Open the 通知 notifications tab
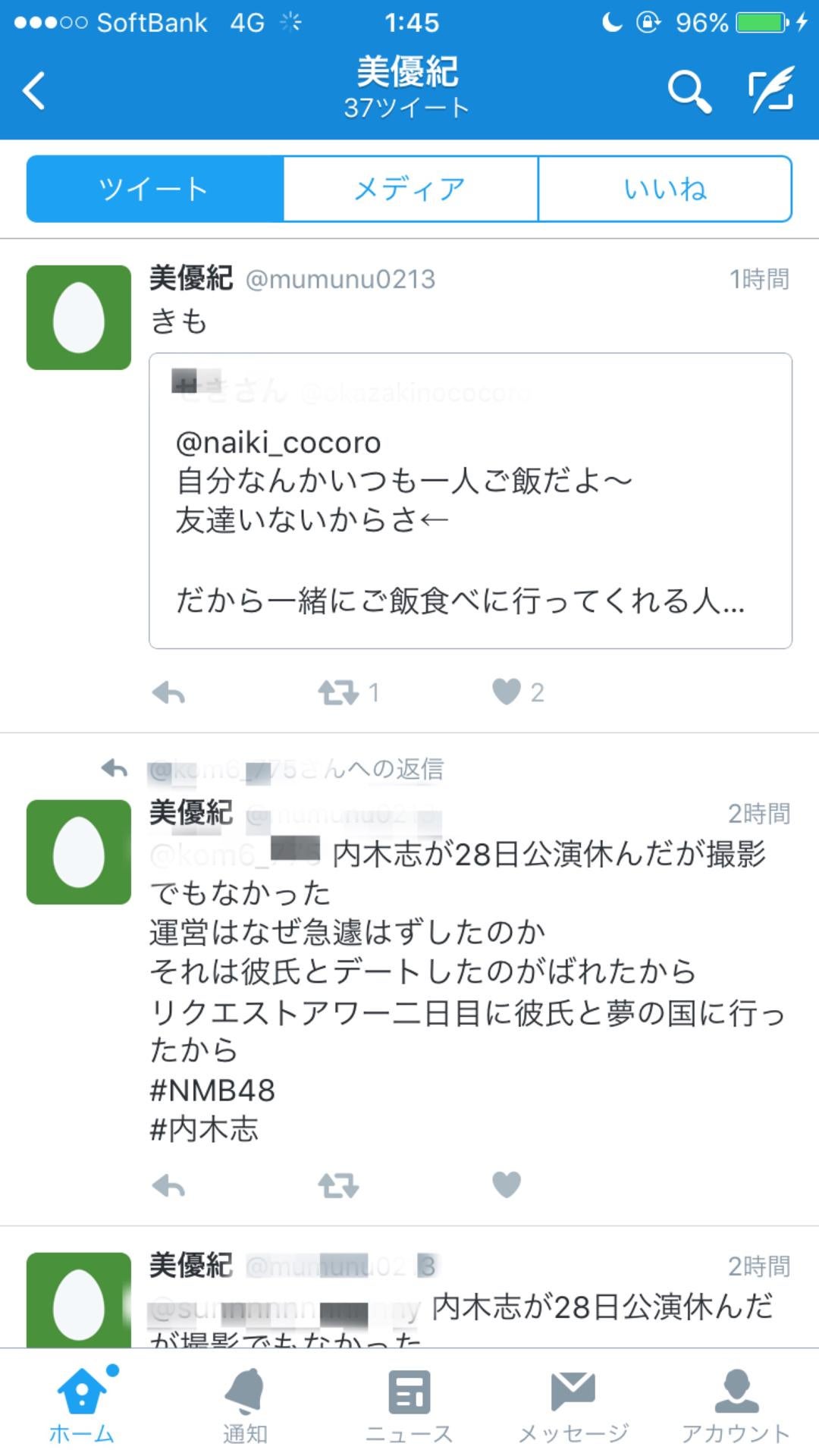 245,1406
